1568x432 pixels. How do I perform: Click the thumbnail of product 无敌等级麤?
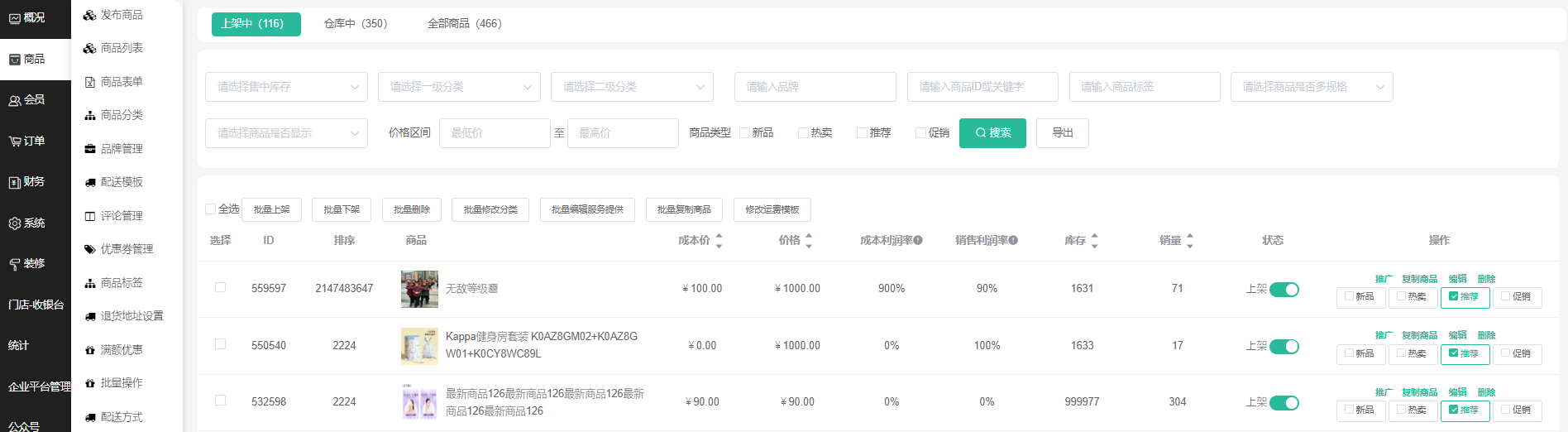coord(419,289)
